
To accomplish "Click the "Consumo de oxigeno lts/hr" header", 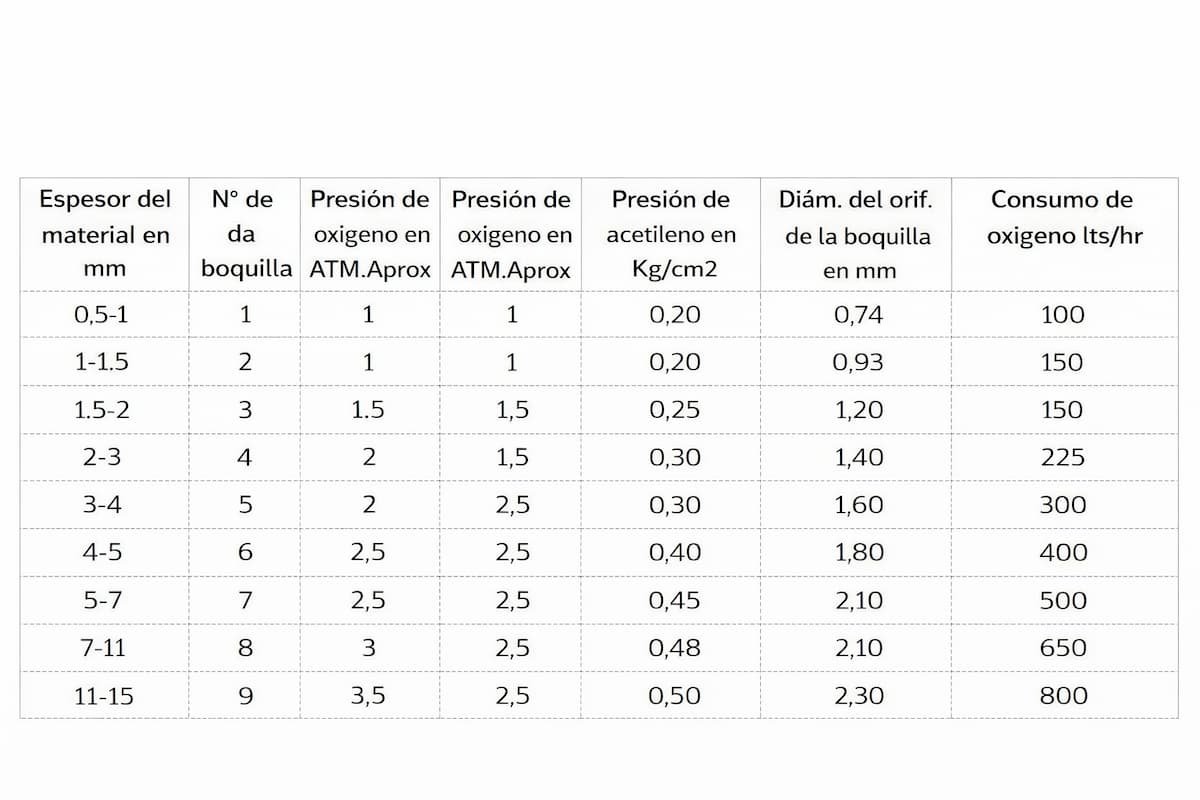I will coord(1062,218).
